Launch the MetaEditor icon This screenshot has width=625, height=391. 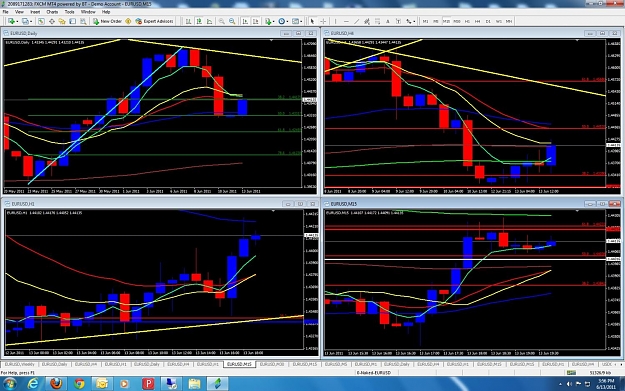(128, 21)
